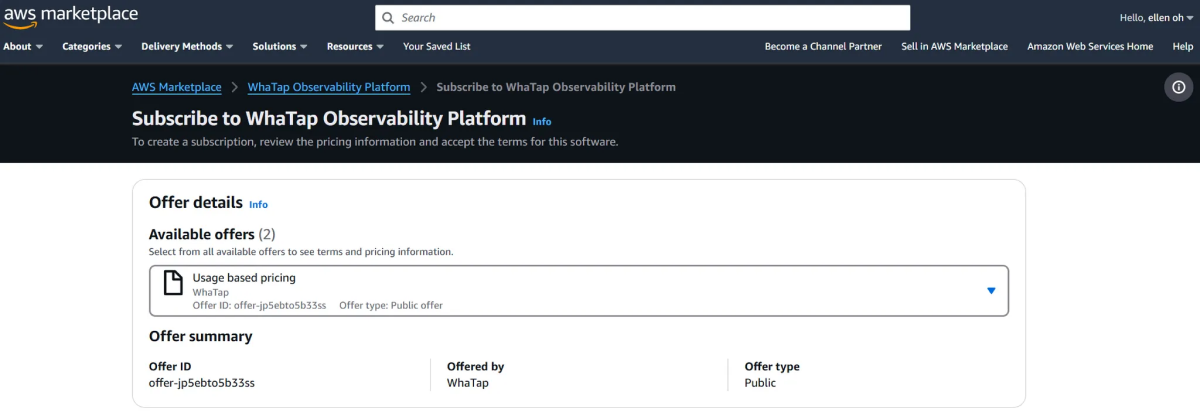The width and height of the screenshot is (1200, 413).
Task: Click Info link next to Offer details
Action: (258, 204)
